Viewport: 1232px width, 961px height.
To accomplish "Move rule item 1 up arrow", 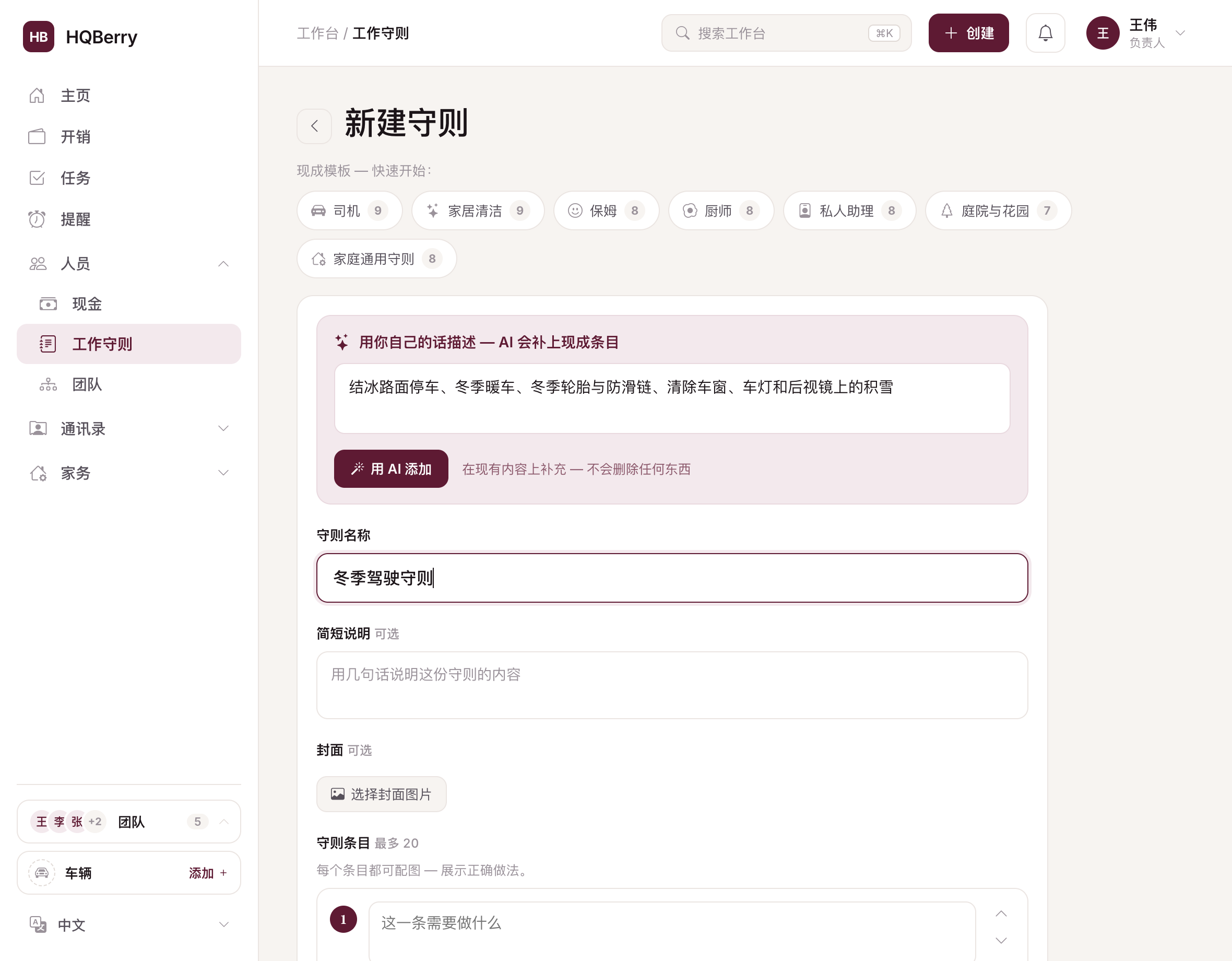I will pyautogui.click(x=1001, y=913).
